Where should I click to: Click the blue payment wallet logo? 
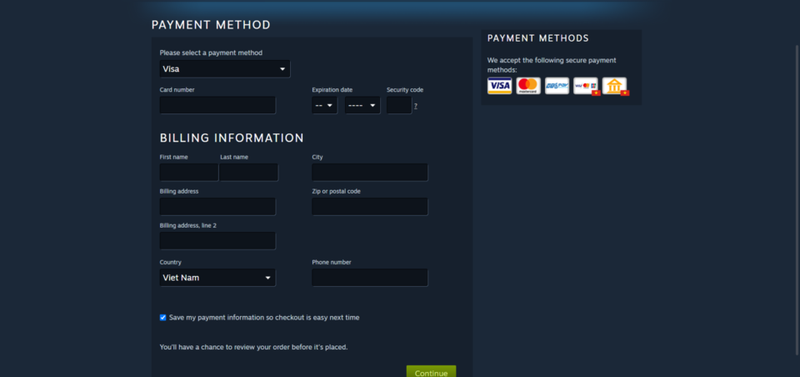pyautogui.click(x=557, y=86)
